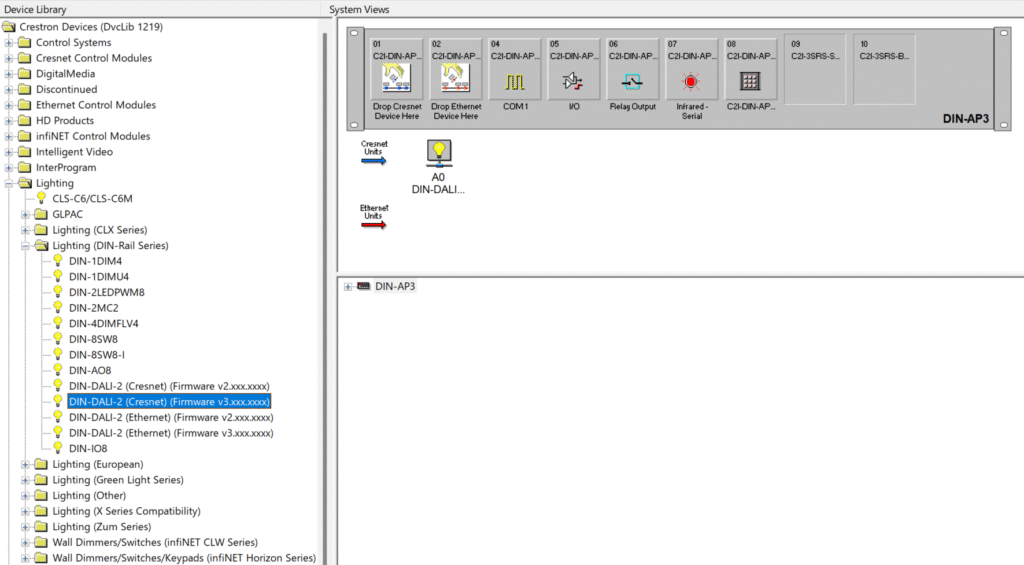Select DIN-DALI-2 (Cresnet) Firmware v2 item
Viewport: 1024px width, 565px height.
[x=169, y=386]
